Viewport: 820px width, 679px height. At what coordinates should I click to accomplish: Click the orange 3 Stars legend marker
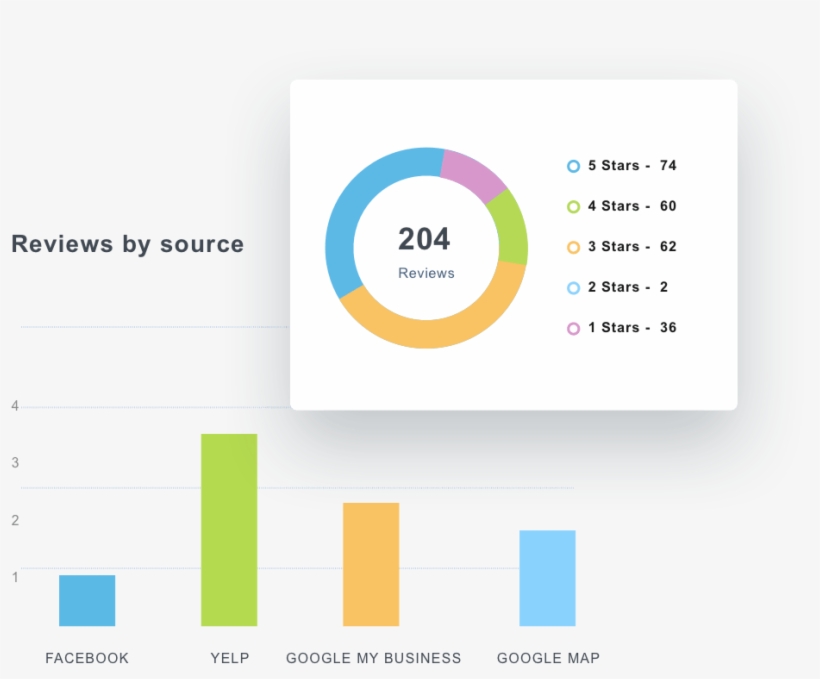(x=572, y=247)
